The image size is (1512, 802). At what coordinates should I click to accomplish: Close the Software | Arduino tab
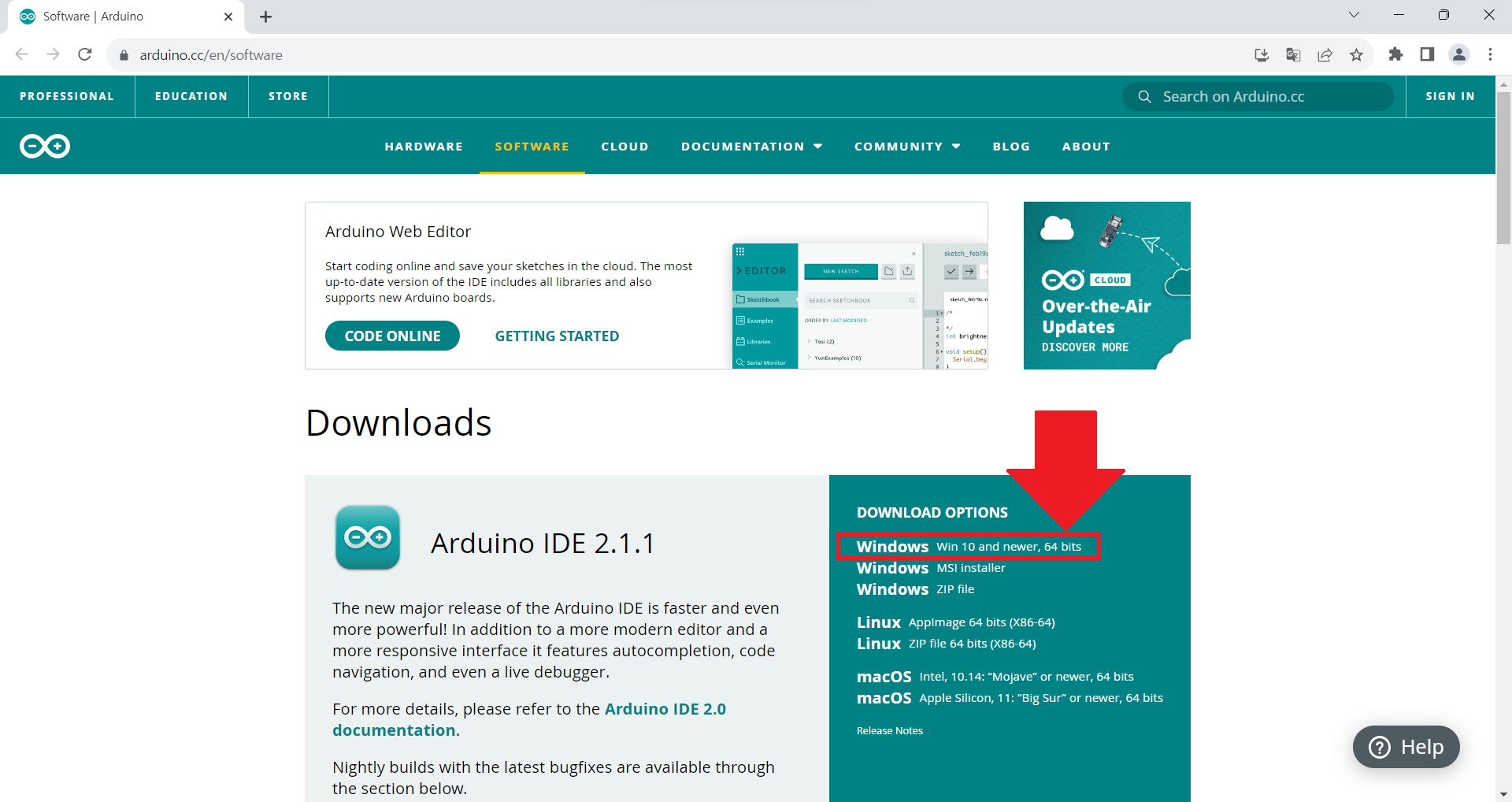tap(228, 17)
